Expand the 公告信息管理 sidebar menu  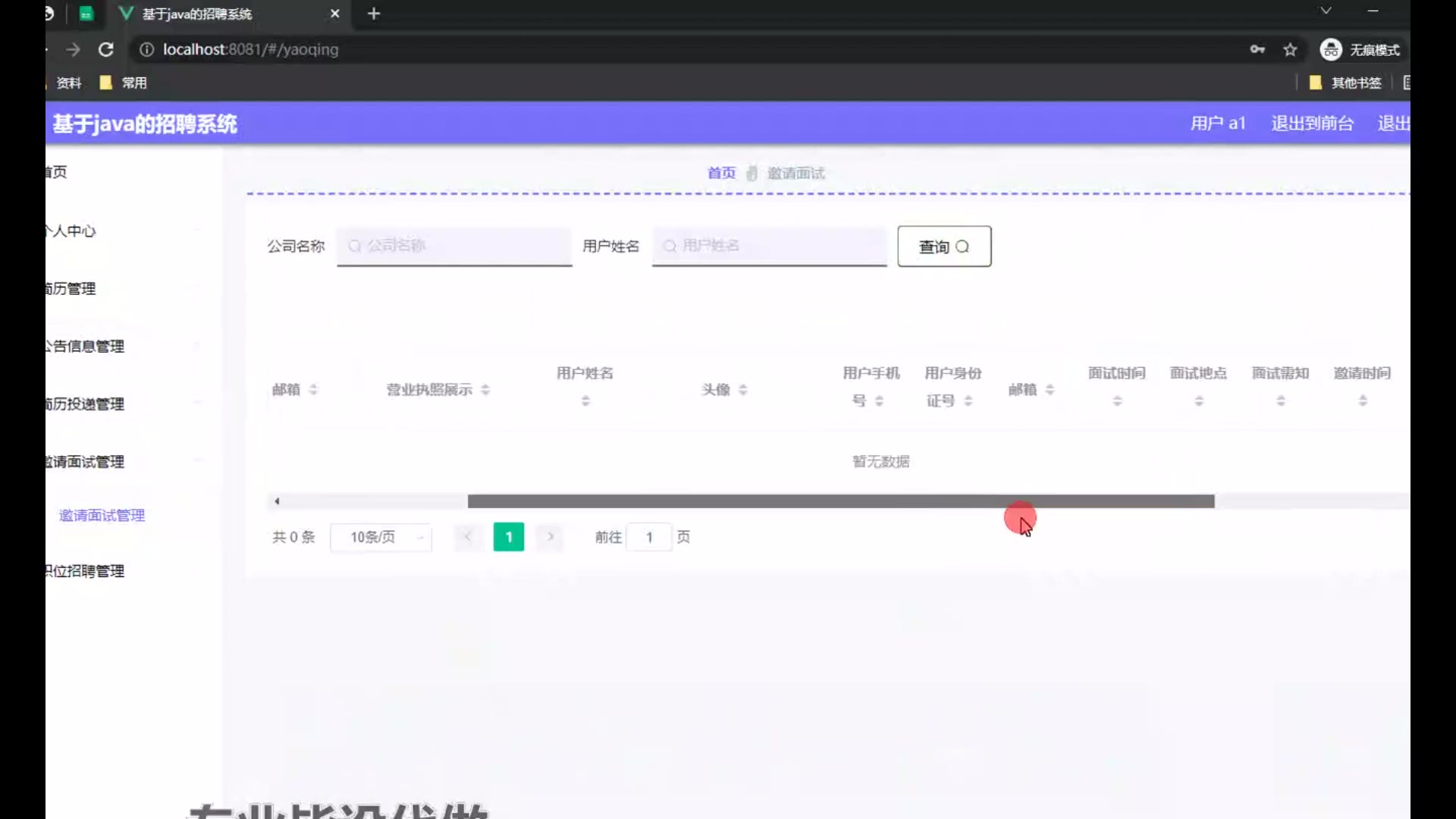point(85,347)
